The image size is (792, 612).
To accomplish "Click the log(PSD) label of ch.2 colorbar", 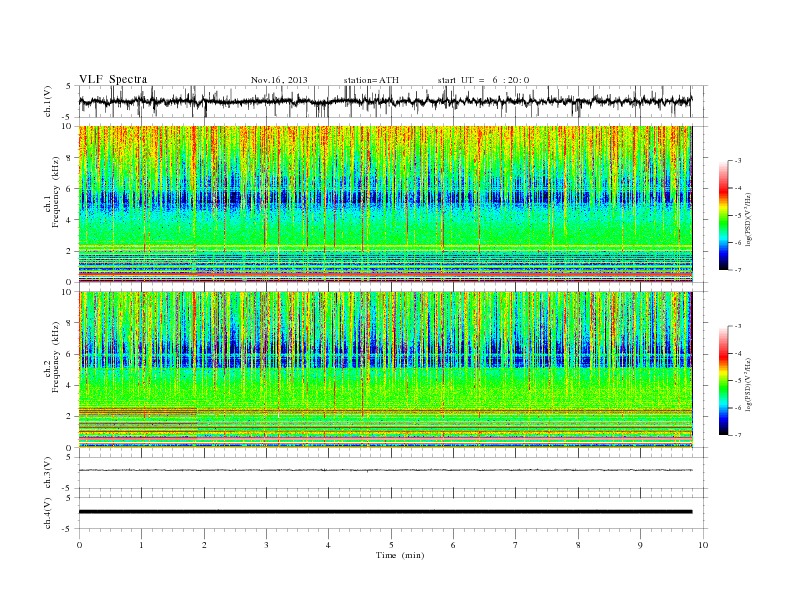I will click(x=749, y=385).
